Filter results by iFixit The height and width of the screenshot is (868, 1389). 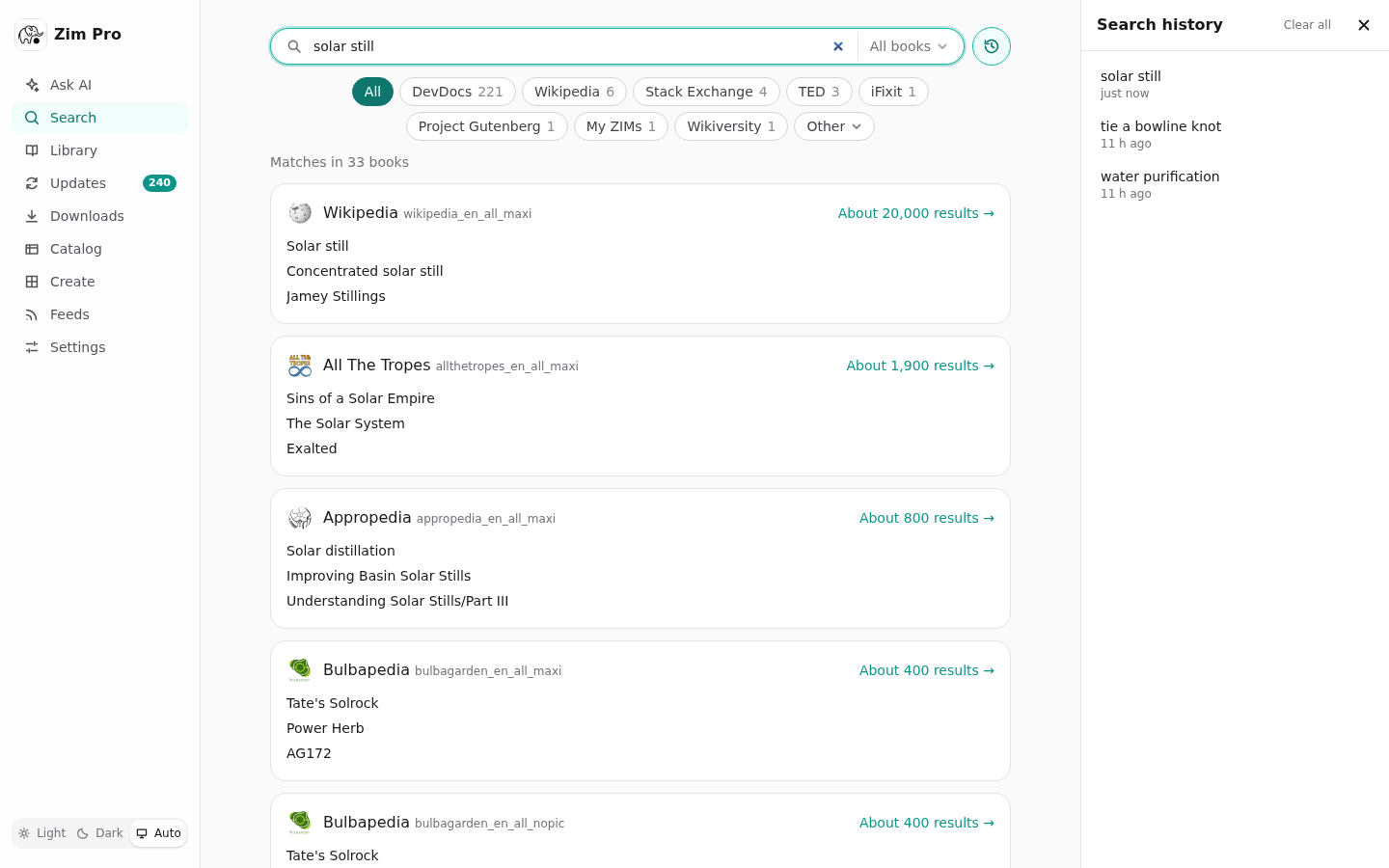point(893,92)
